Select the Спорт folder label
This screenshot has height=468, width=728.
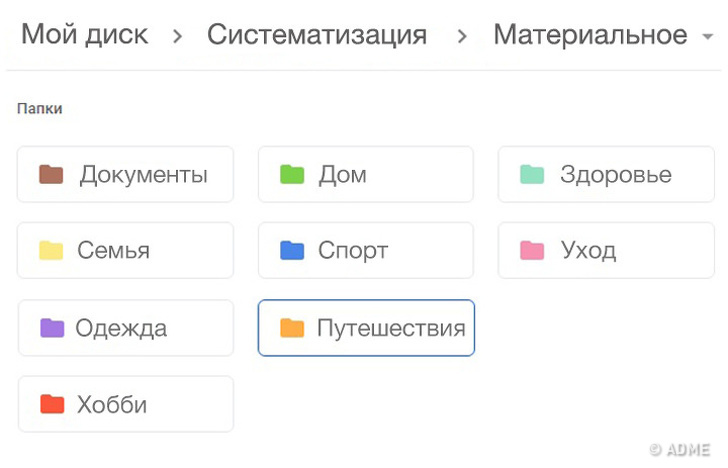(353, 250)
